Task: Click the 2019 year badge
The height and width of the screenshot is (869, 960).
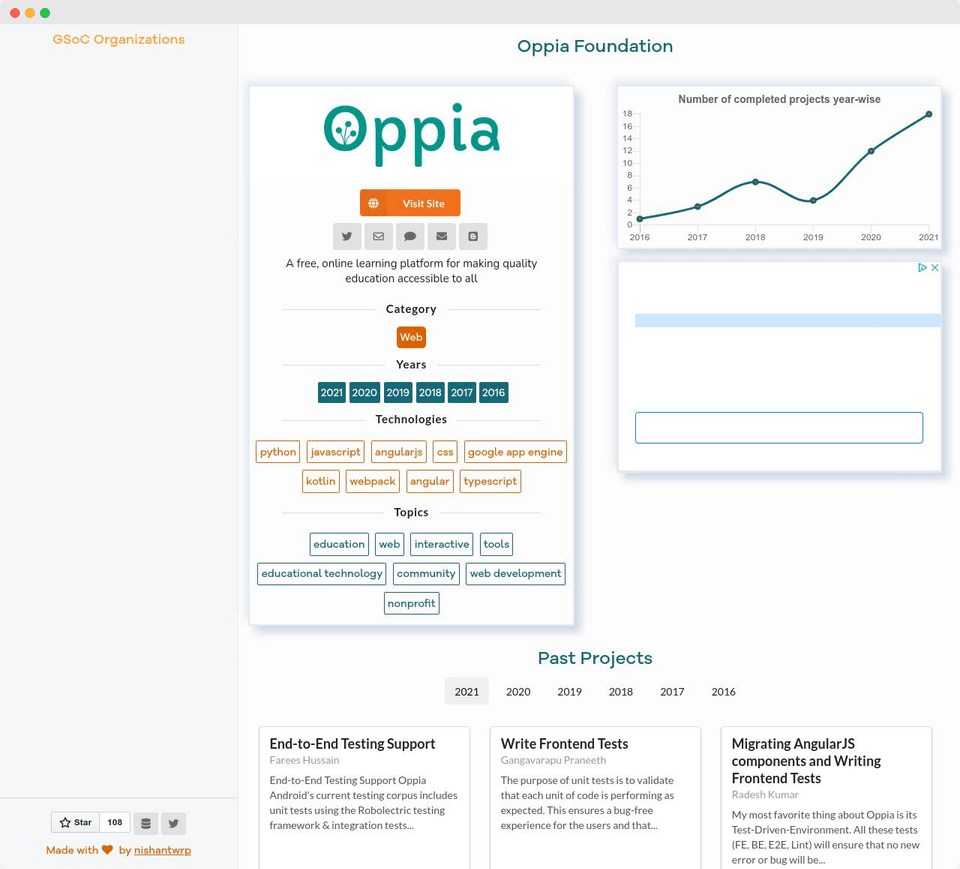Action: 398,393
